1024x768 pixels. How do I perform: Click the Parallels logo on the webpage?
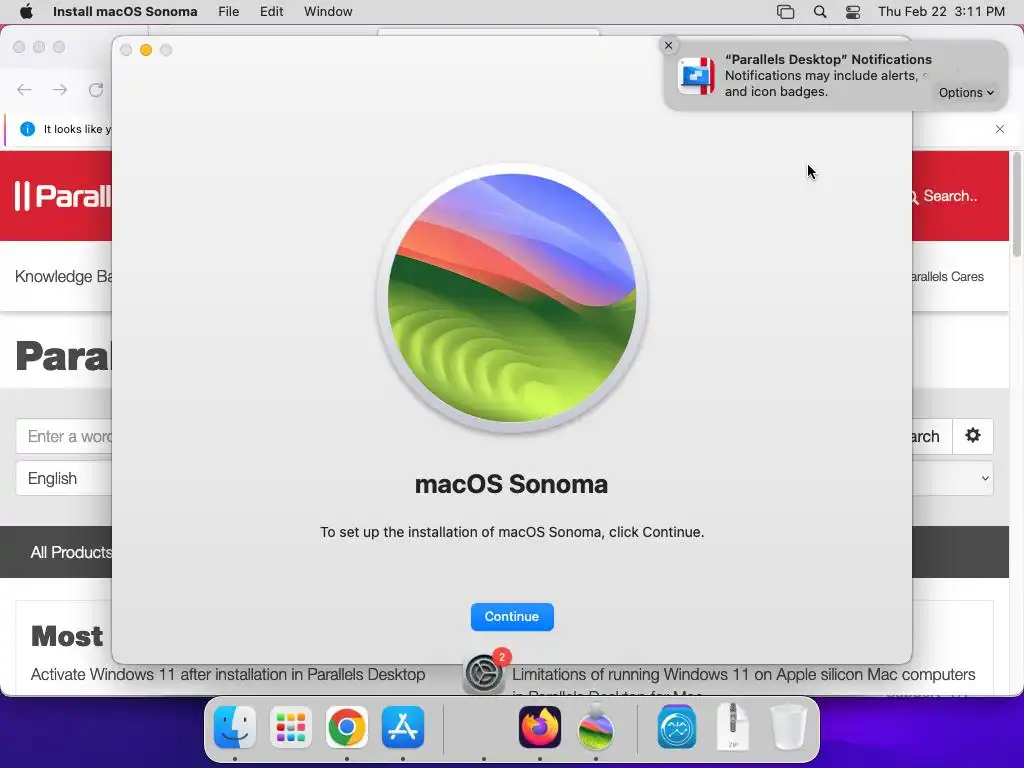pyautogui.click(x=63, y=196)
